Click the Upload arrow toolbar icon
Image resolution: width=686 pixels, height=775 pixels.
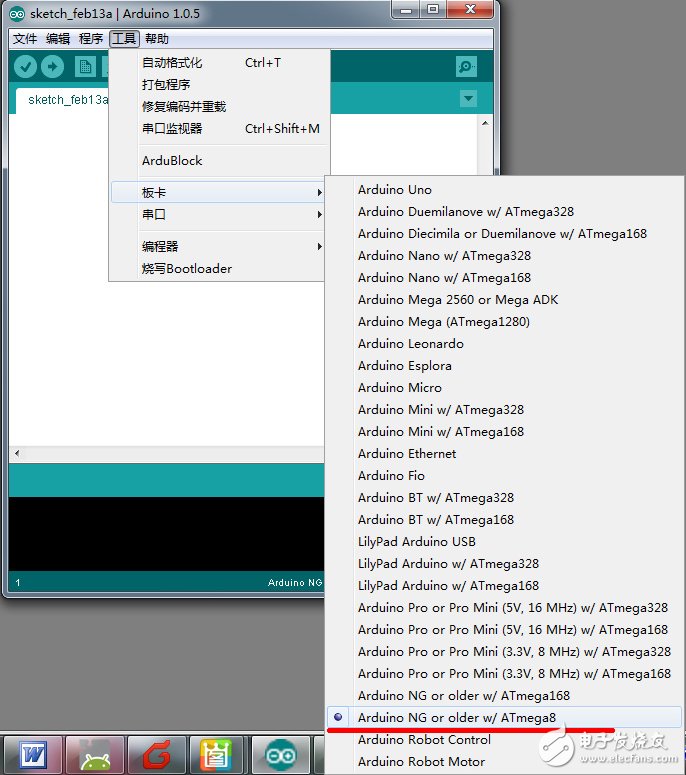(52, 66)
